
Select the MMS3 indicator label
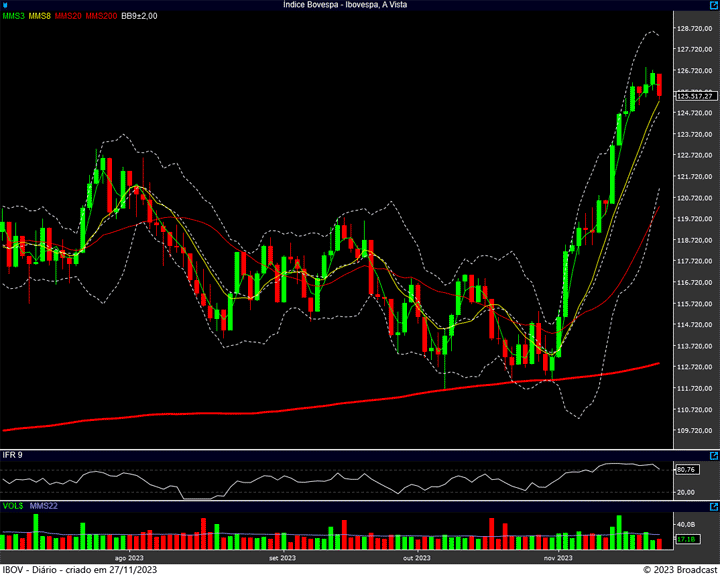(13, 17)
